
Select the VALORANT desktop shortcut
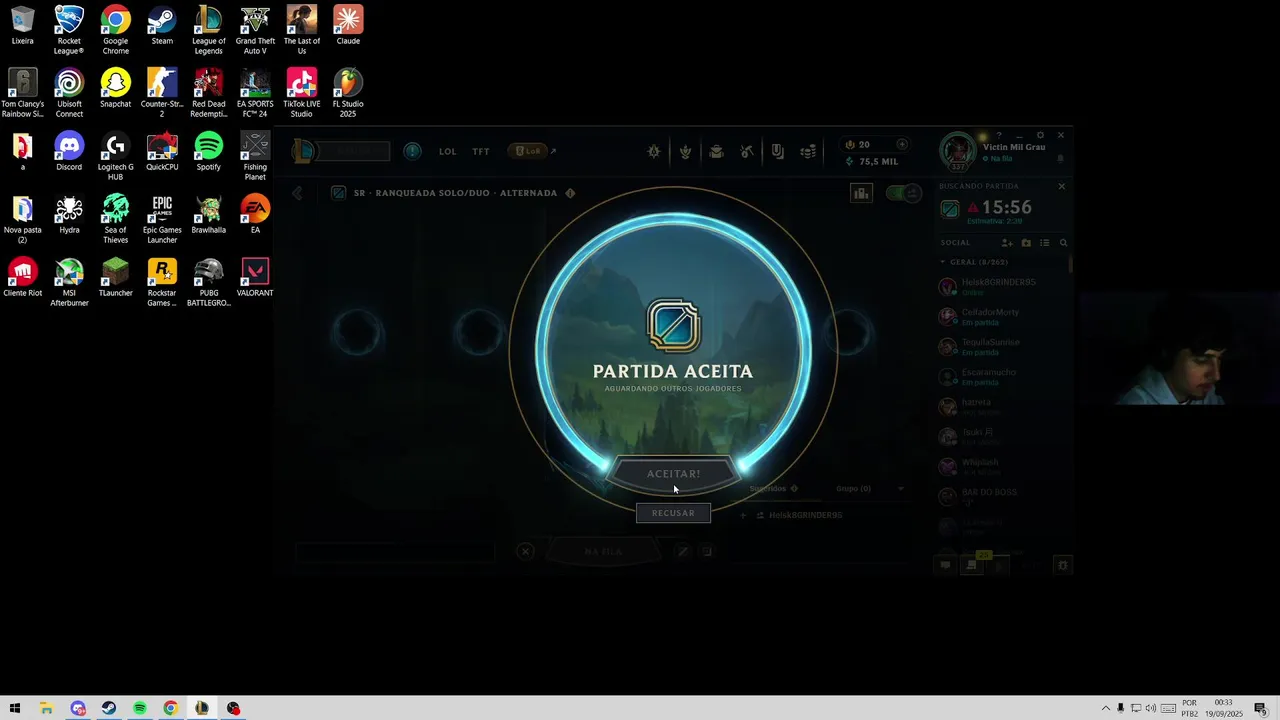tap(255, 278)
